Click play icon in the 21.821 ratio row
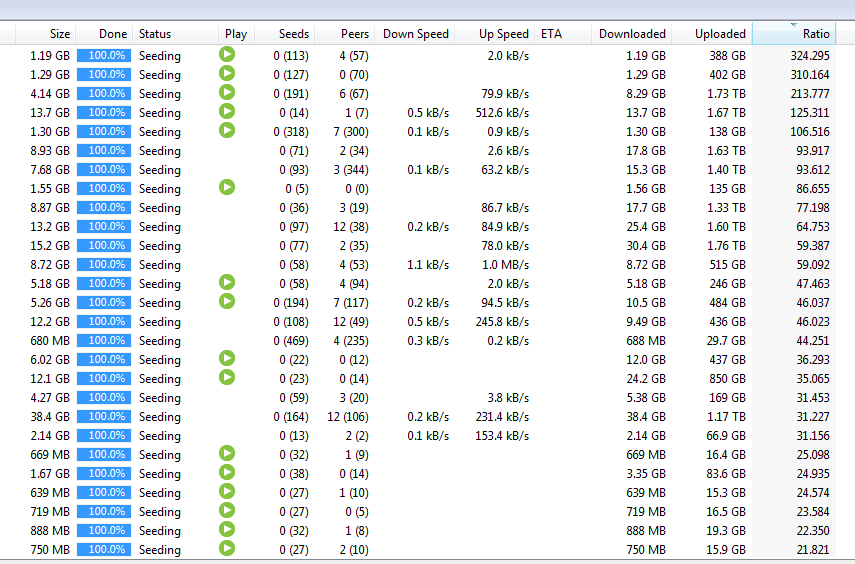This screenshot has width=855, height=564. coord(227,548)
